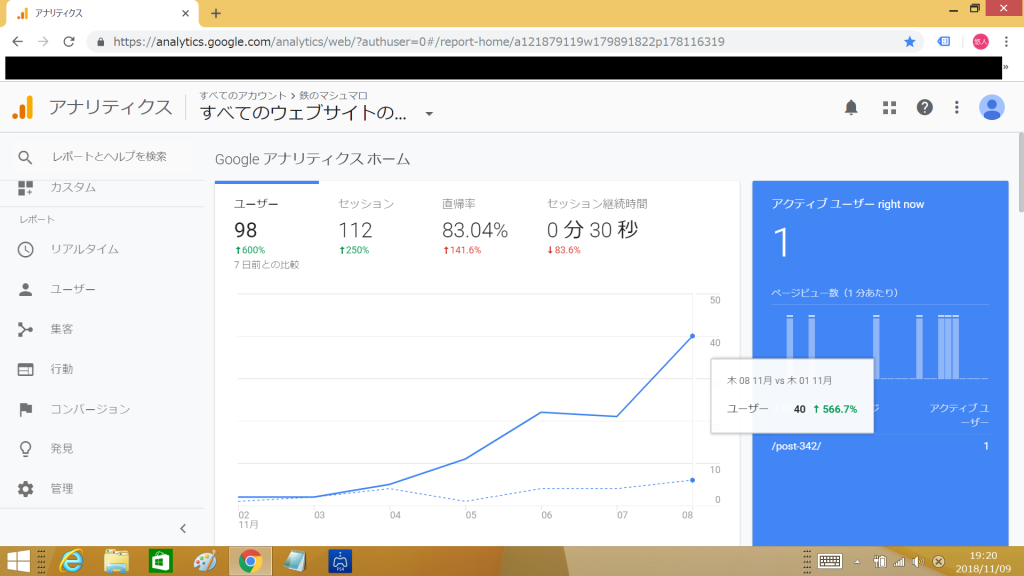
Task: Click the 集客 acquisition icon
Action: pos(25,330)
